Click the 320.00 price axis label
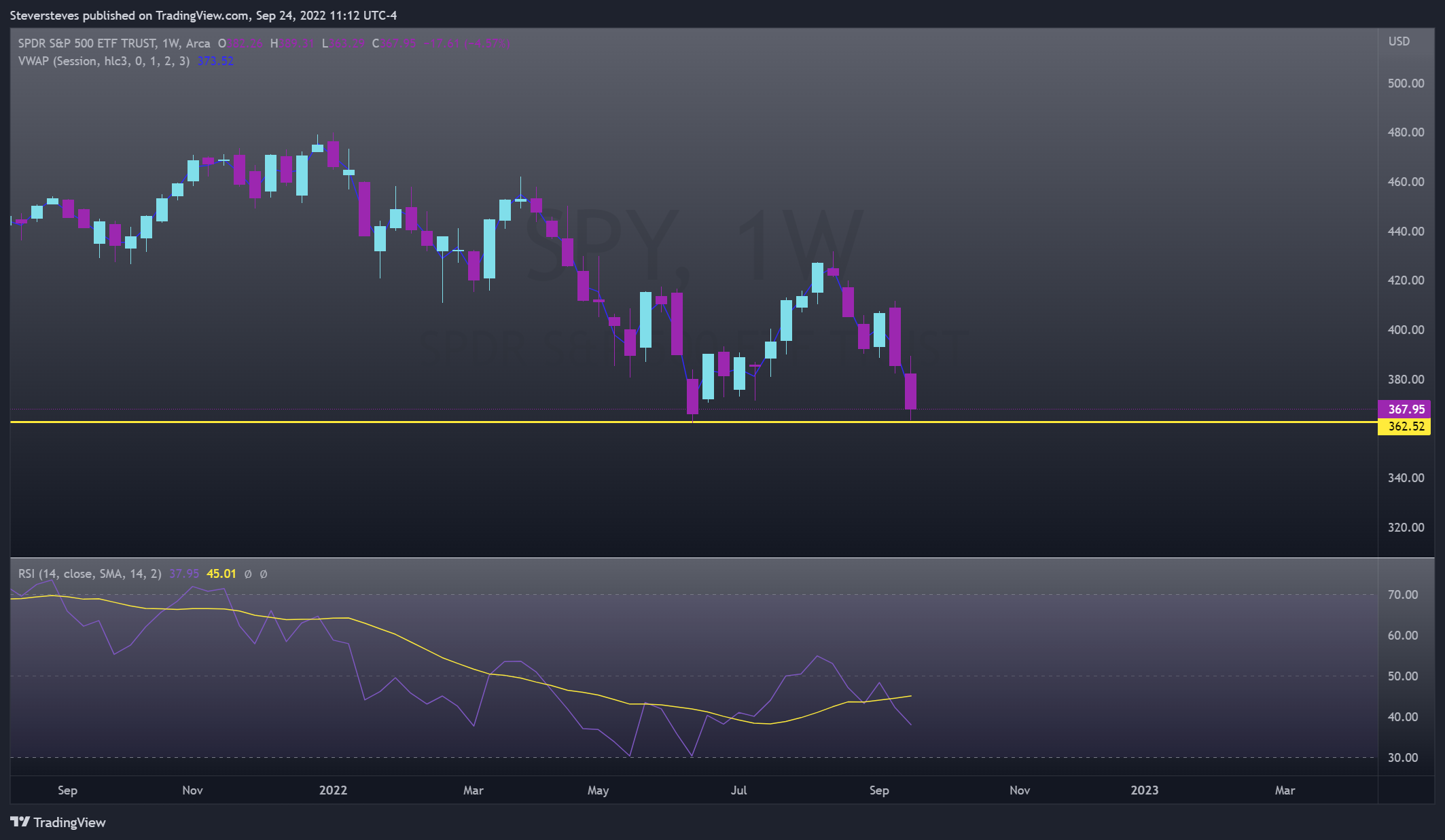Image resolution: width=1445 pixels, height=840 pixels. tap(1406, 528)
